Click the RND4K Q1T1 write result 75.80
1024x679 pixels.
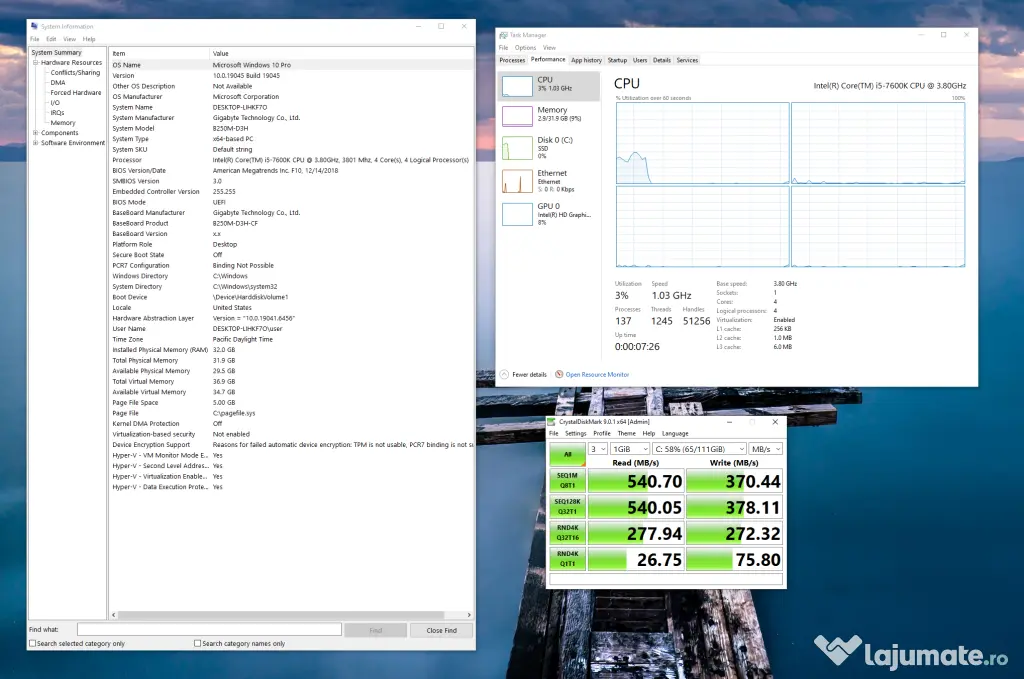pyautogui.click(x=734, y=560)
